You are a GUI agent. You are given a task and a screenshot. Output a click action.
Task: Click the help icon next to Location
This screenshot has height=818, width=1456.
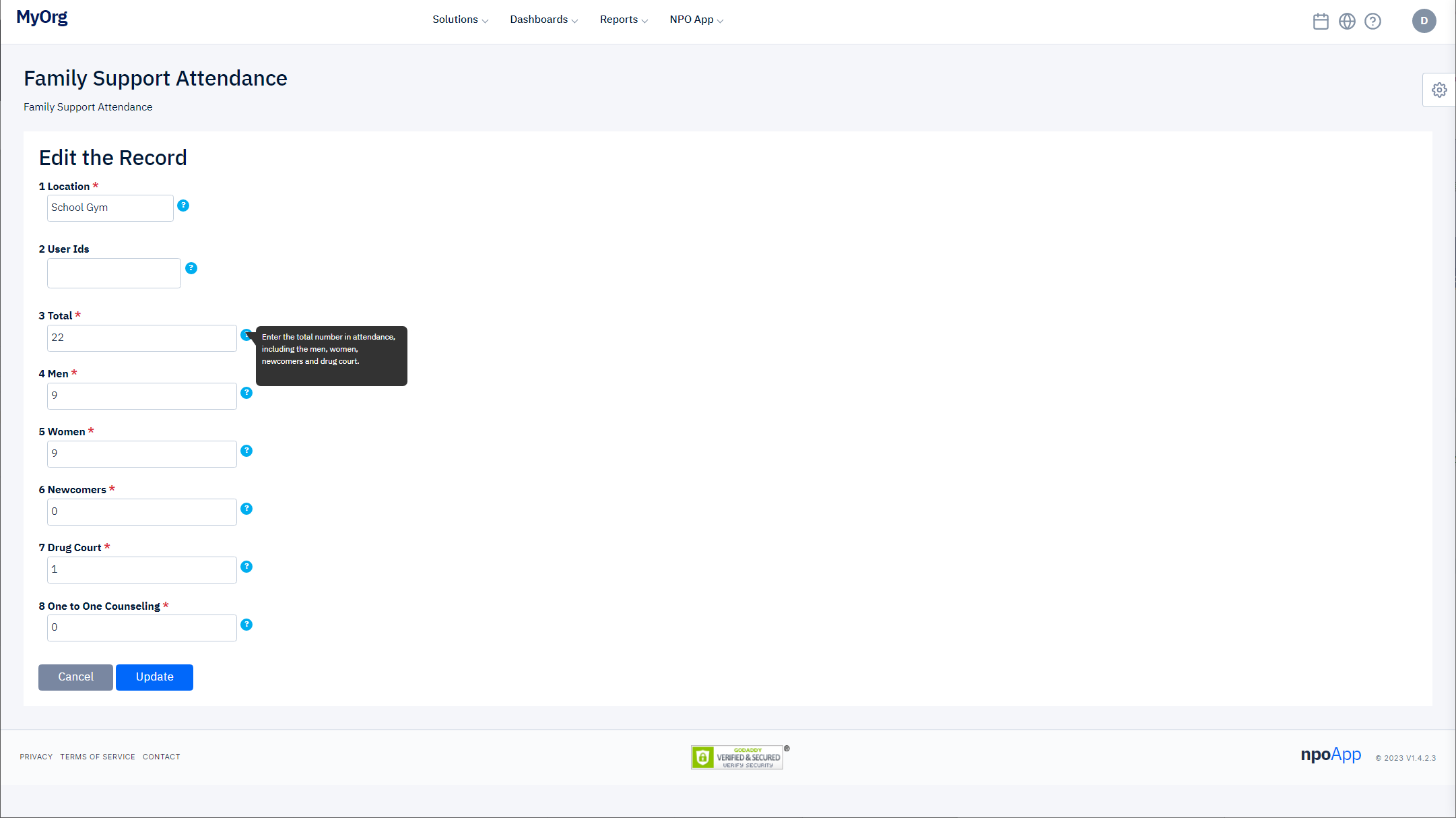point(183,206)
